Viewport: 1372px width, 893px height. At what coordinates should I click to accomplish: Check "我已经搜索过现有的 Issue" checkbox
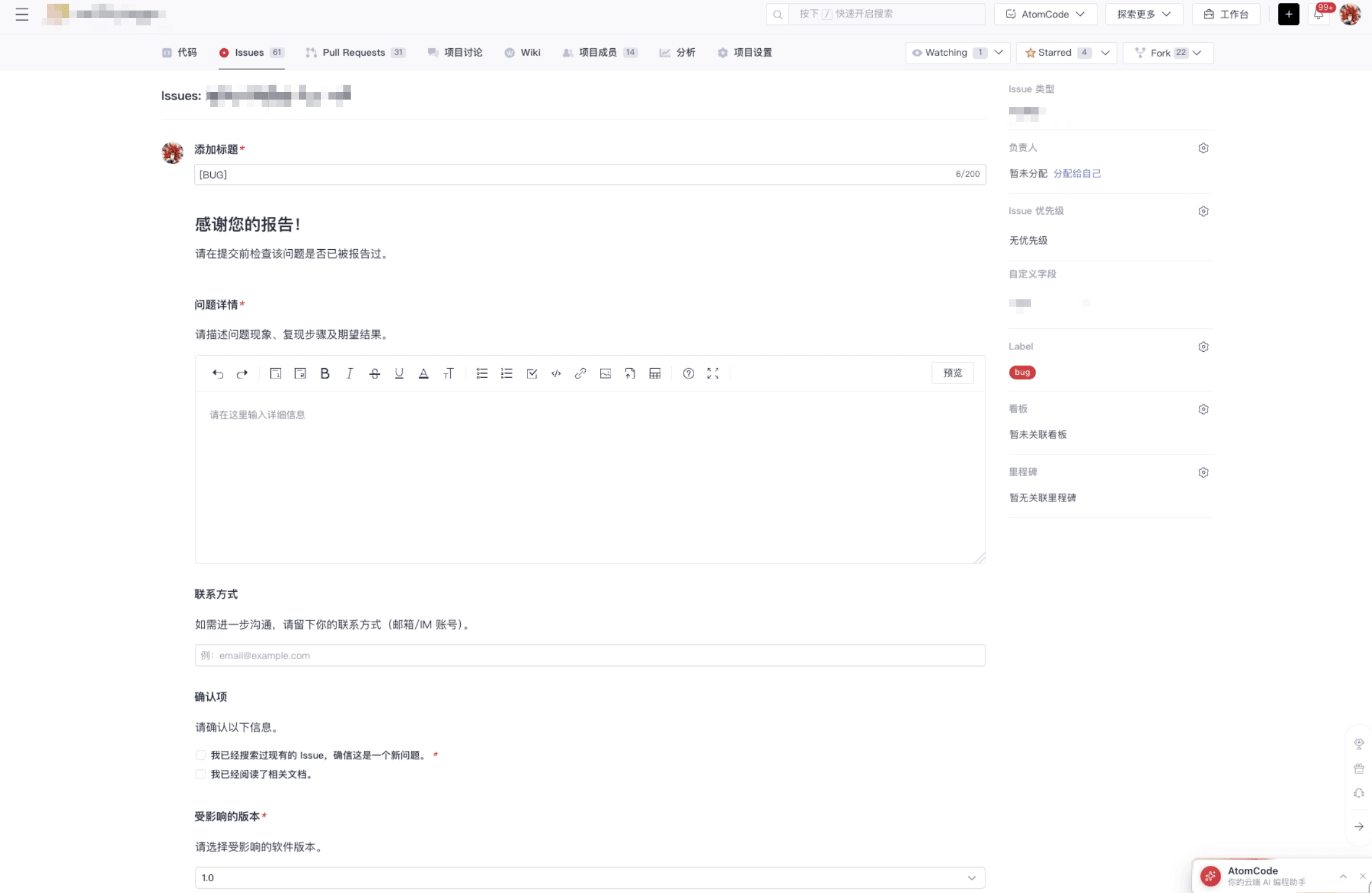tap(200, 755)
